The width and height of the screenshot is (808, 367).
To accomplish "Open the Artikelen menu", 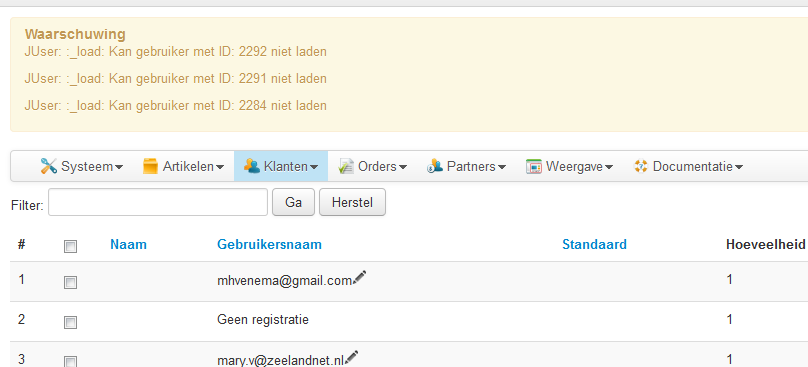I will pos(183,166).
